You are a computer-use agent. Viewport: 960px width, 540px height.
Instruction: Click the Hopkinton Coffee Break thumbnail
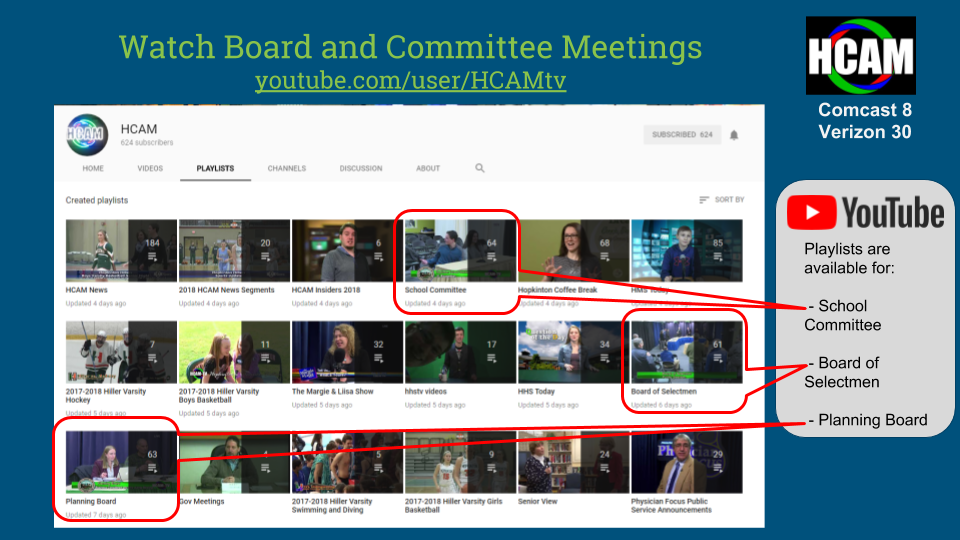pos(574,251)
